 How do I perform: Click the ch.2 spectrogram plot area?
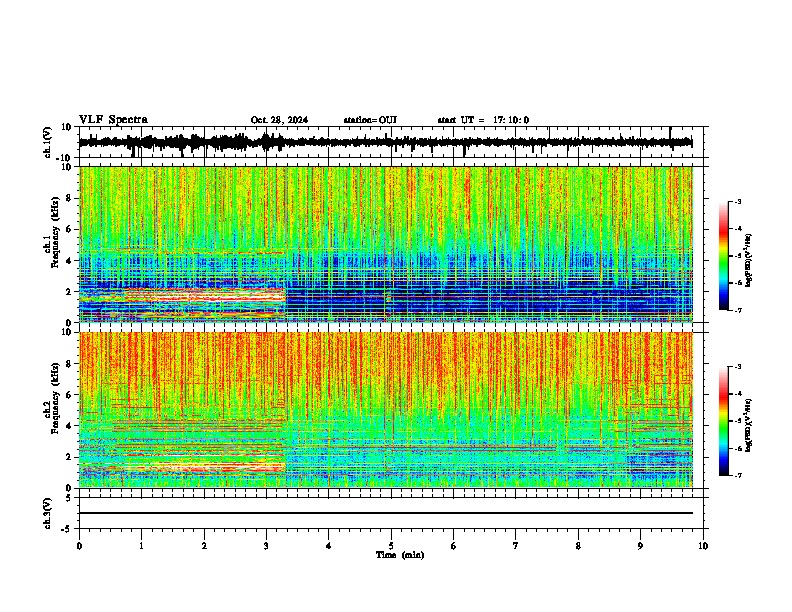[x=386, y=410]
